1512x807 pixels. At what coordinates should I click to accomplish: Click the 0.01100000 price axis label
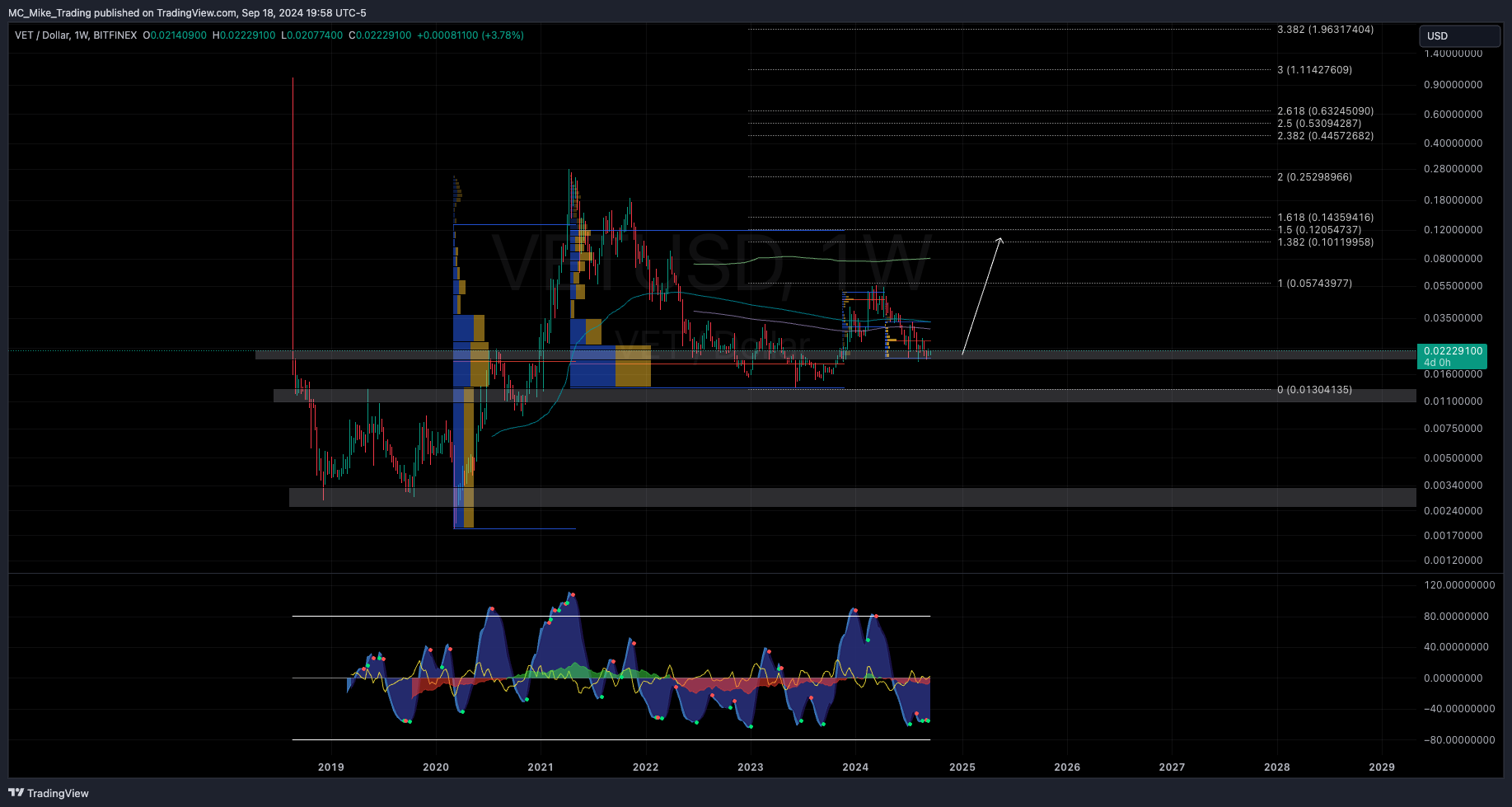[1453, 401]
